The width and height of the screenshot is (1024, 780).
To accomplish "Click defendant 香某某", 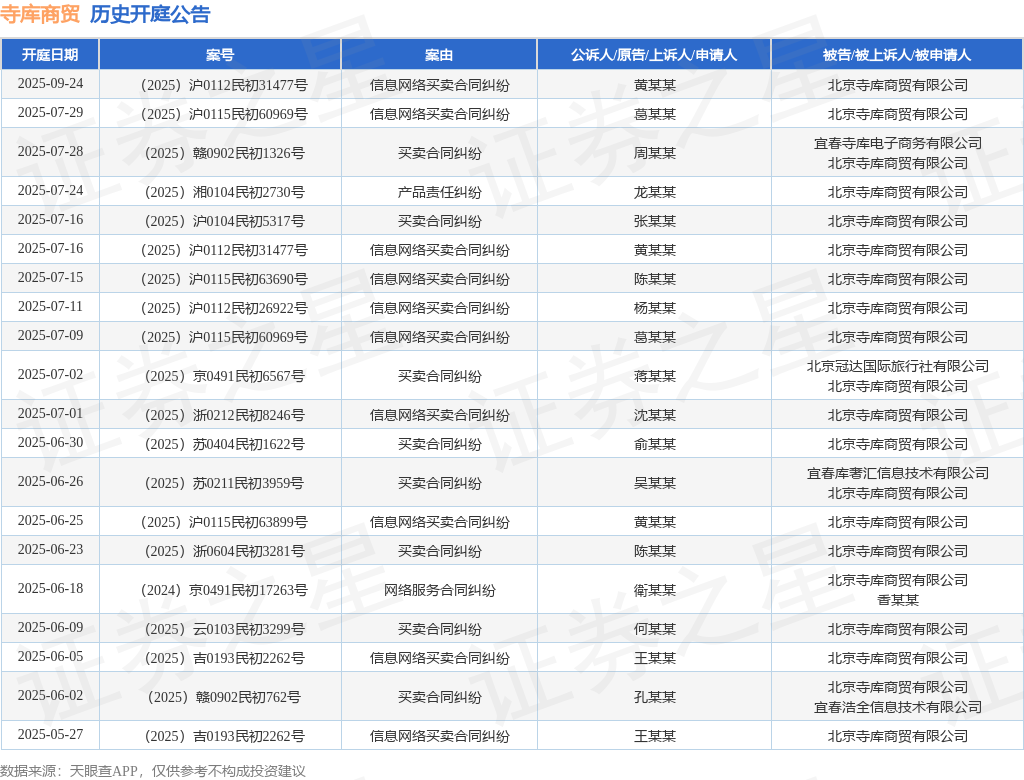I will click(x=898, y=600).
